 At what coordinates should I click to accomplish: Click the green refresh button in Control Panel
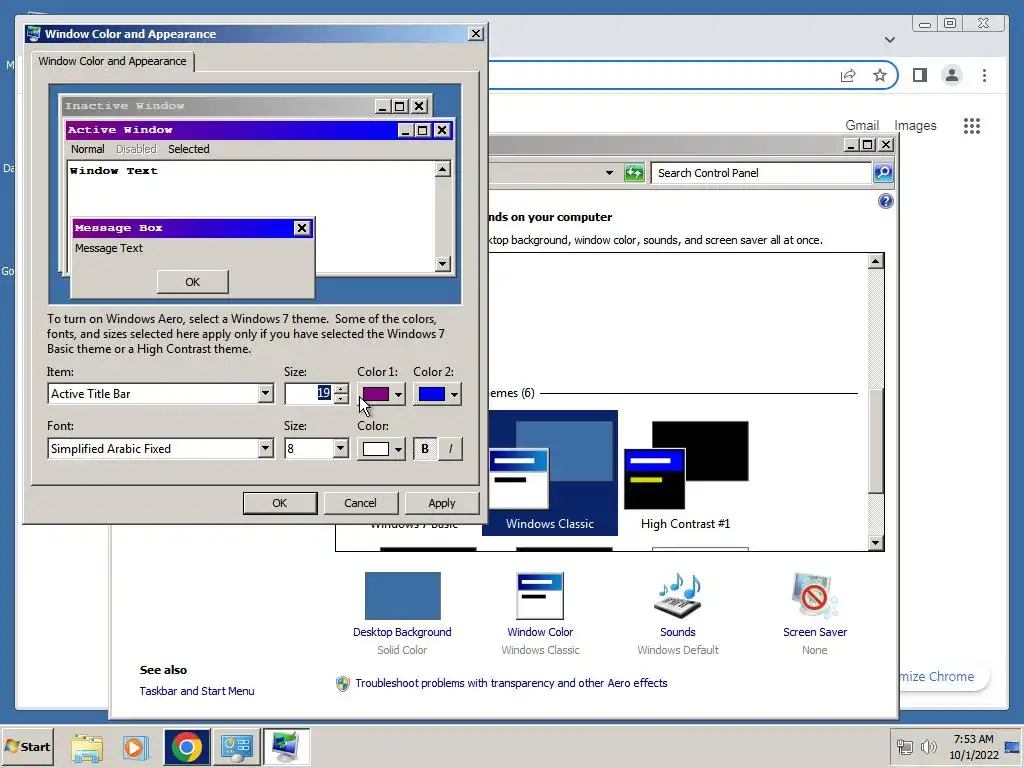pyautogui.click(x=634, y=173)
